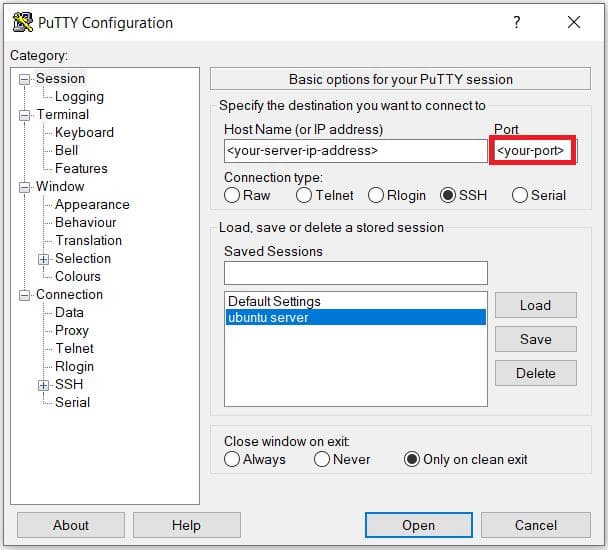The width and height of the screenshot is (608, 550).
Task: Click the Cancel button
Action: (x=536, y=525)
